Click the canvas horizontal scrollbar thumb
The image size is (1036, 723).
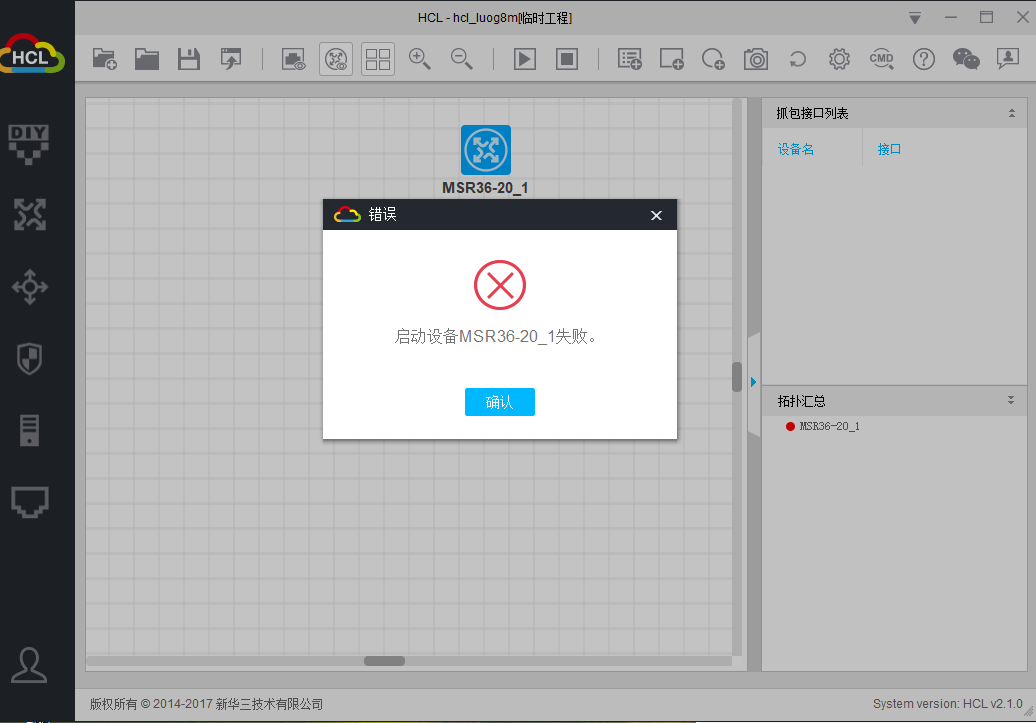384,661
